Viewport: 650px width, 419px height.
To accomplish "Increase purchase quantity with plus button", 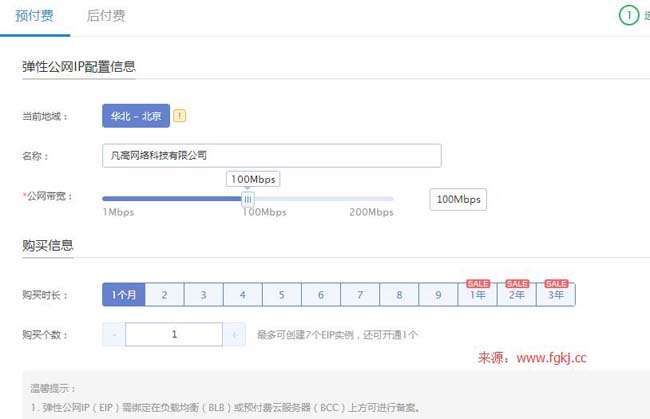I will point(234,335).
